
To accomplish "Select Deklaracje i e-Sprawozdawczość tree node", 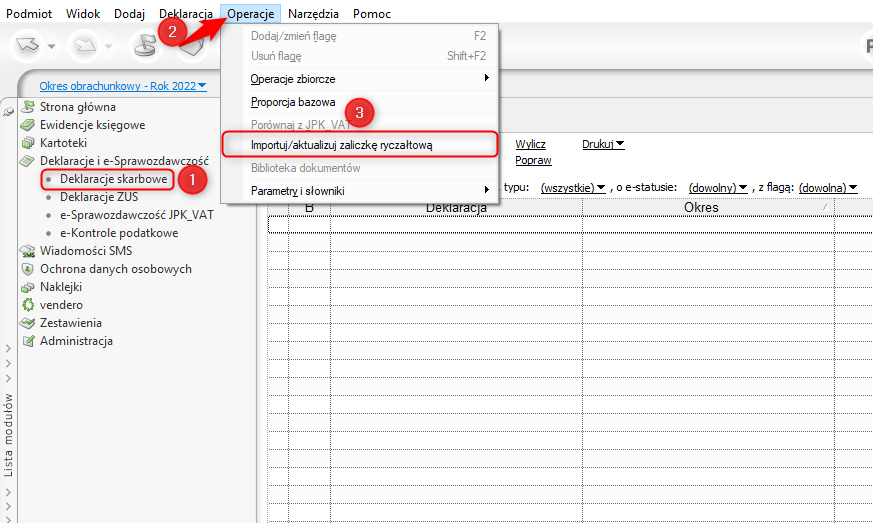I will pos(124,161).
